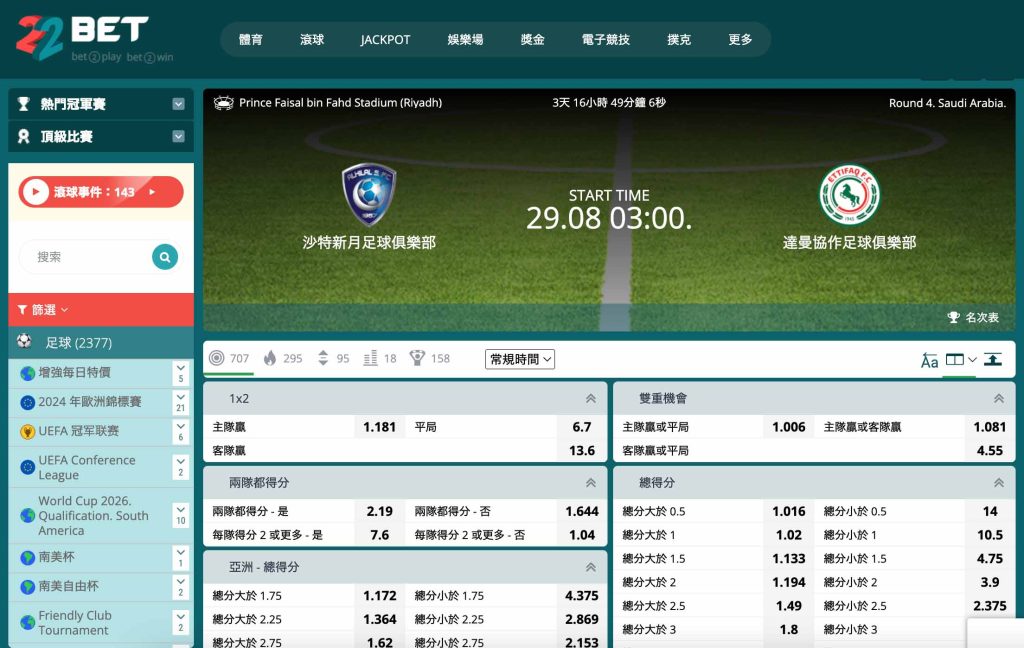Screen dimensions: 1024x648
Task: Open the 更多 more menu
Action: coord(740,40)
